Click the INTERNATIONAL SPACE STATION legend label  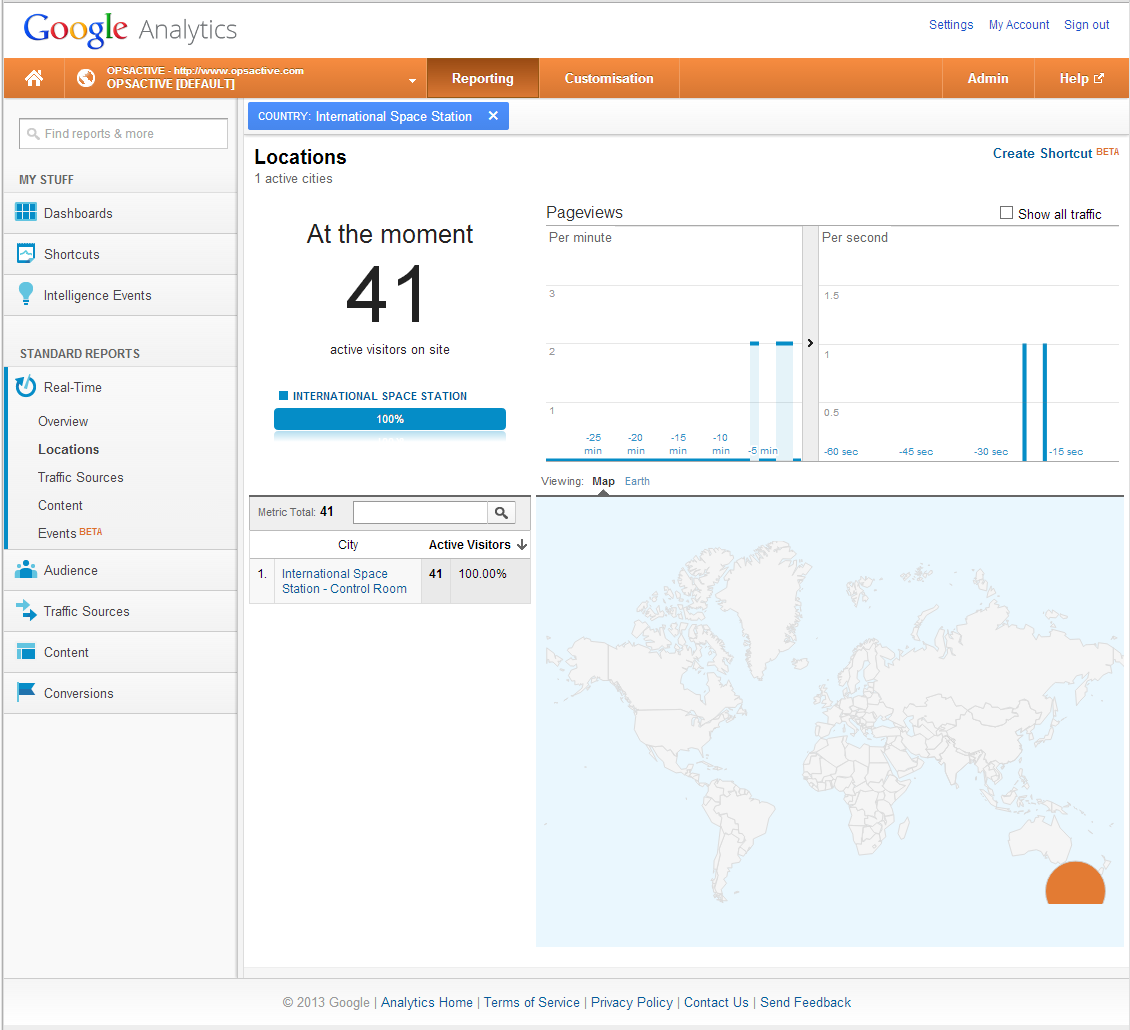pos(380,396)
